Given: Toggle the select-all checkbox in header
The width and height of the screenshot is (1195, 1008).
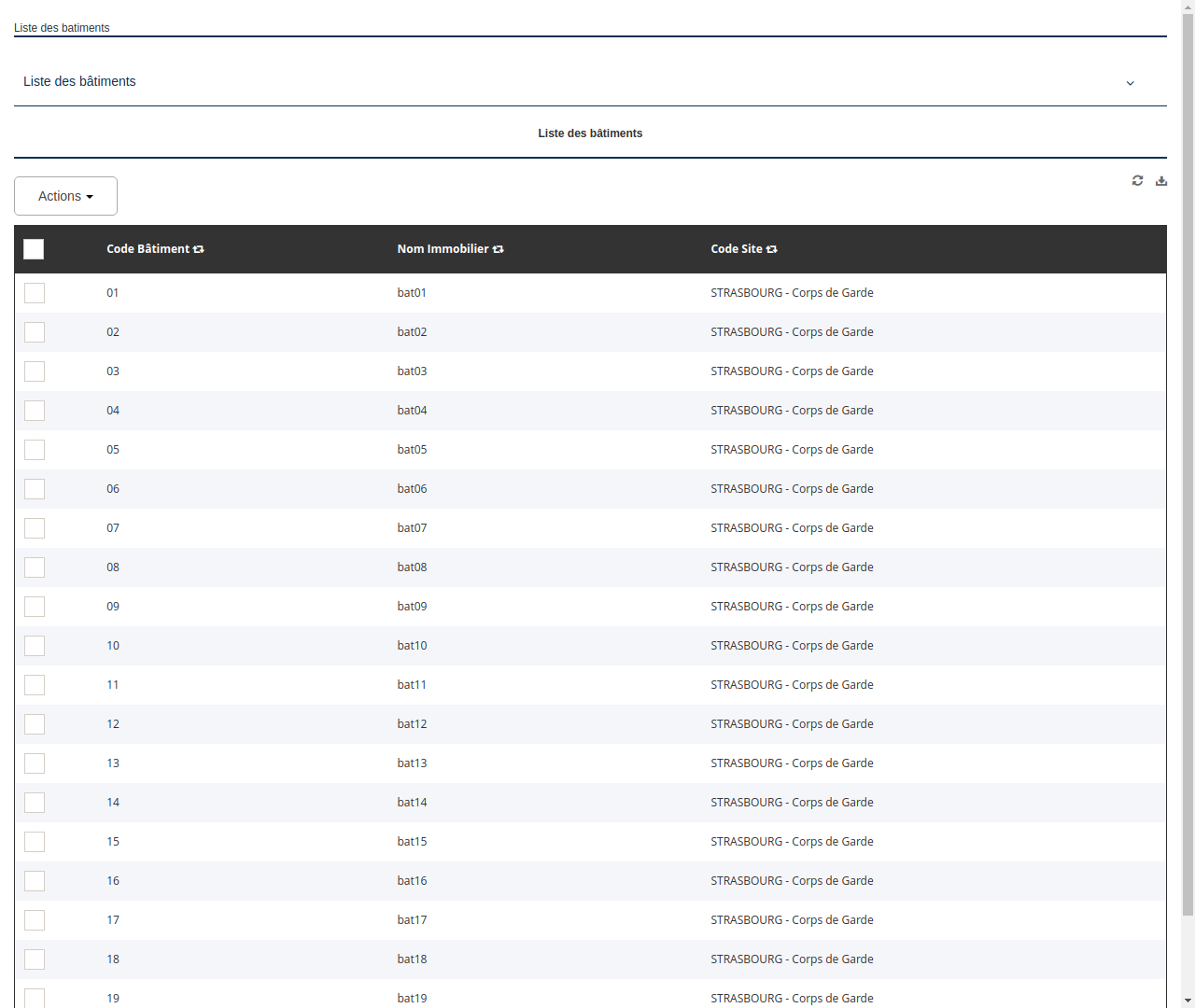Looking at the screenshot, I should pos(34,249).
